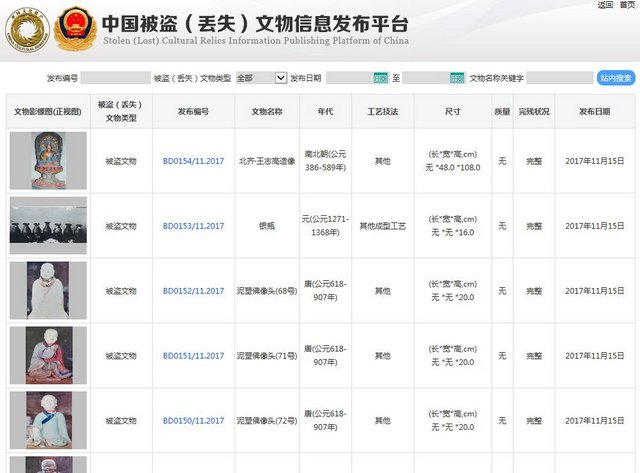Expand the 被盗（丢失）文物类型 dropdown showing 全部
640x473 pixels.
262,78
